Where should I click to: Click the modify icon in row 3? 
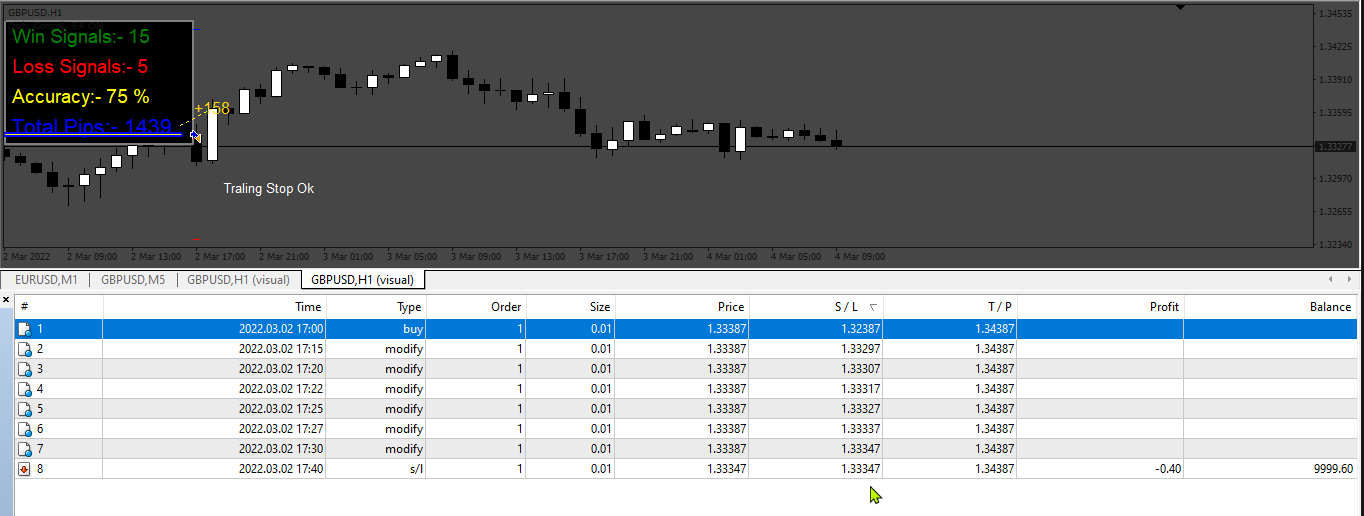point(25,369)
